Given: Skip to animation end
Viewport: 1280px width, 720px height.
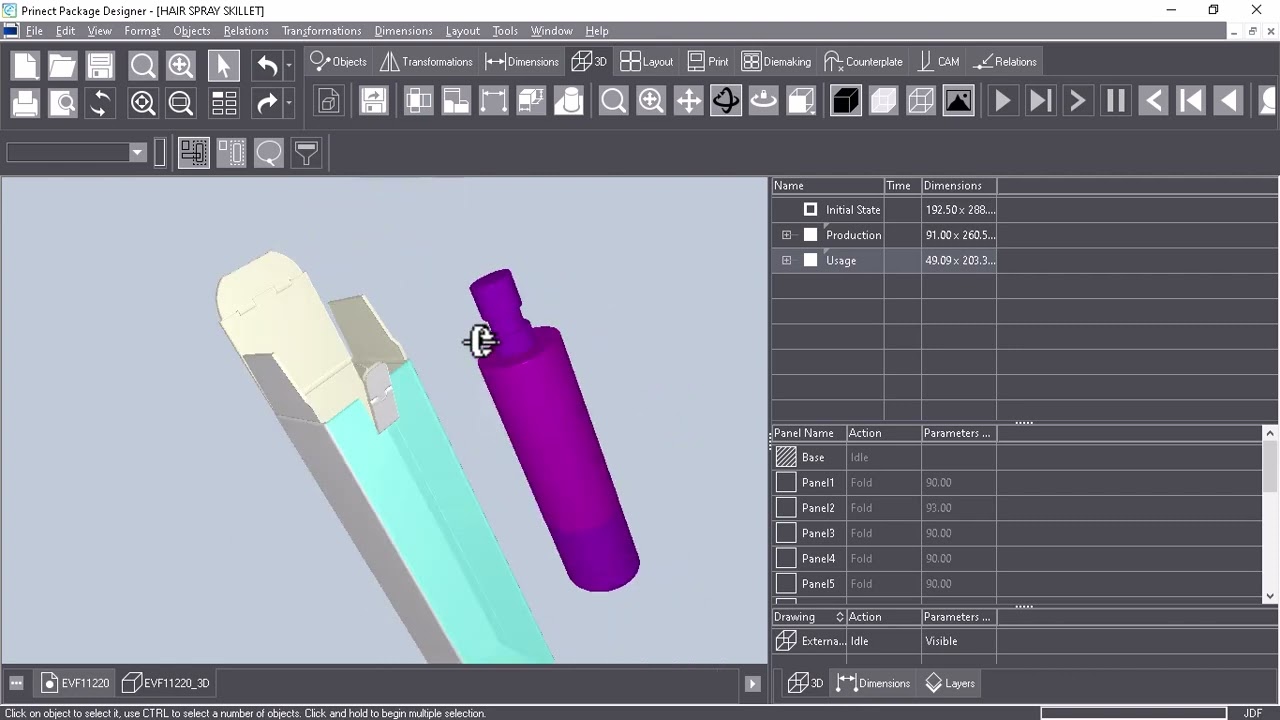Looking at the screenshot, I should coord(1040,101).
